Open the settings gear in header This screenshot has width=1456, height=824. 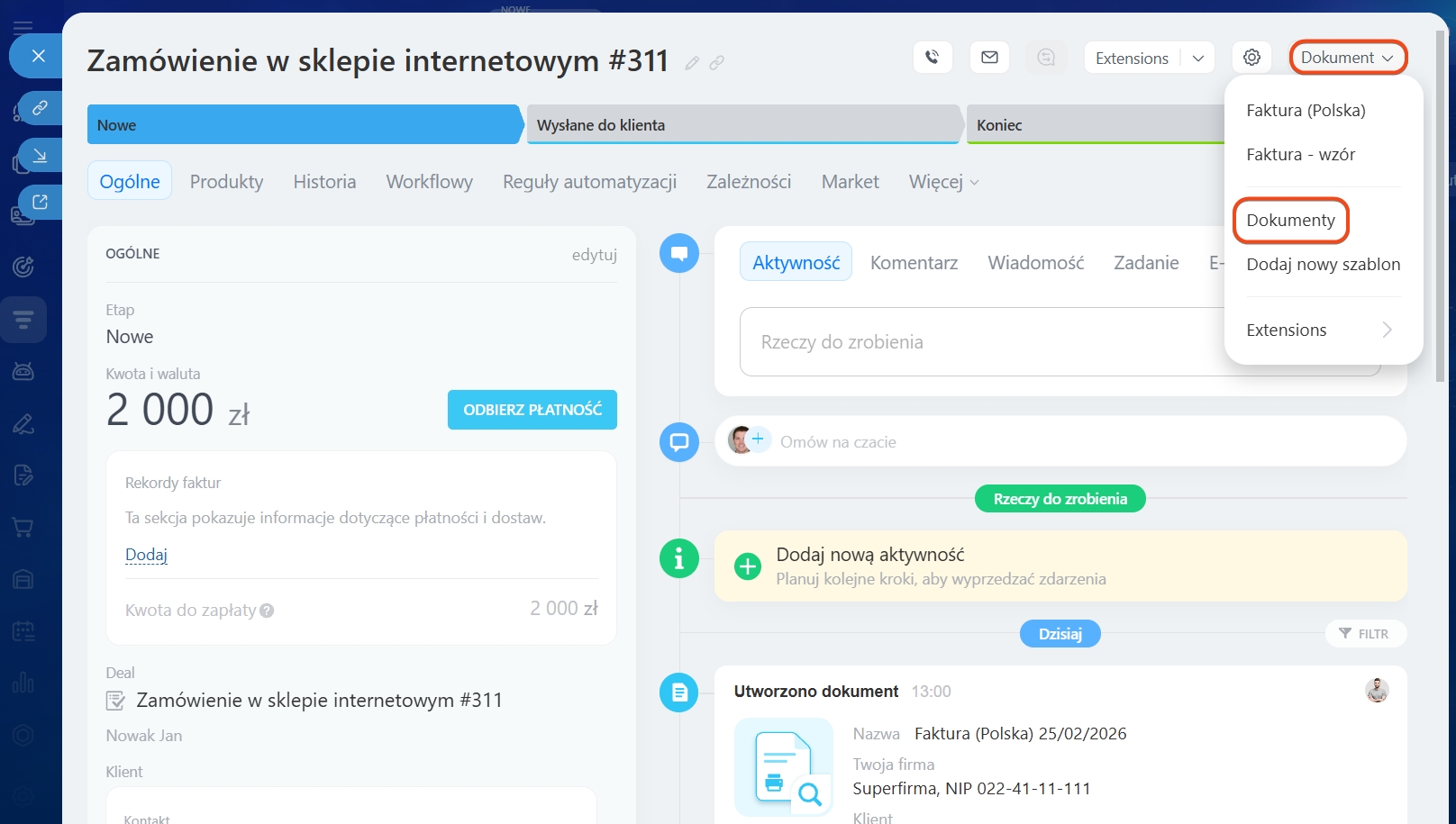(x=1251, y=58)
